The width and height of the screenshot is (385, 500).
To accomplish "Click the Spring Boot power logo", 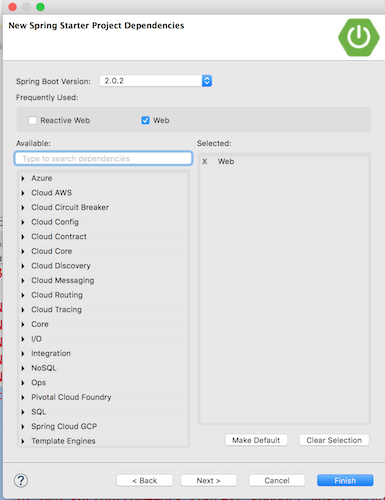I will click(x=359, y=37).
